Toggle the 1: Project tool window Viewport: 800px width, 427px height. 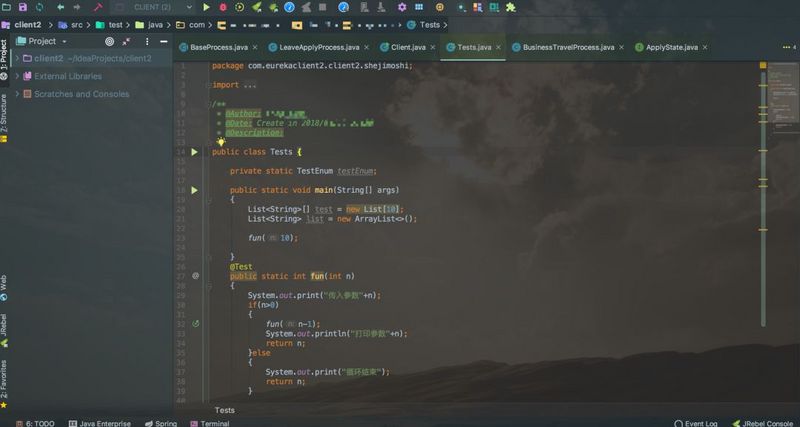point(4,58)
